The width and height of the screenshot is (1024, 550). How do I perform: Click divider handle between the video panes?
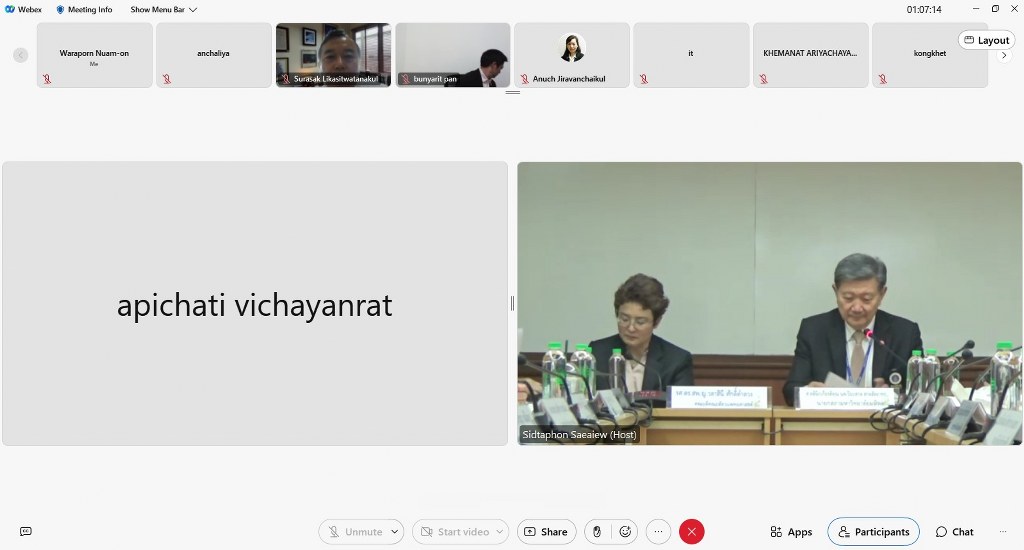(512, 303)
